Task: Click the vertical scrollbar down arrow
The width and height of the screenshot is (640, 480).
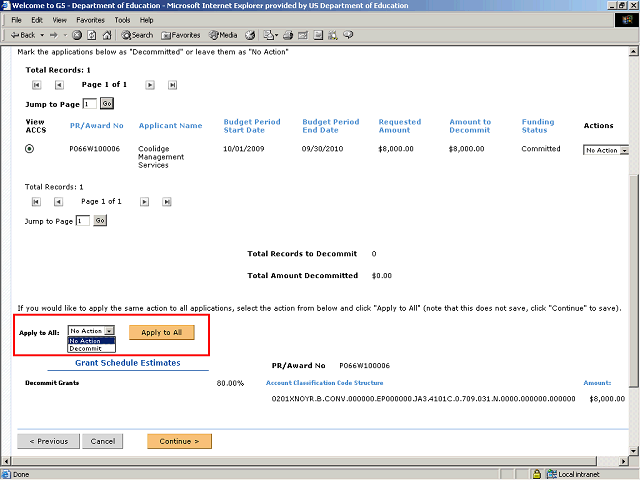Action: click(x=633, y=451)
